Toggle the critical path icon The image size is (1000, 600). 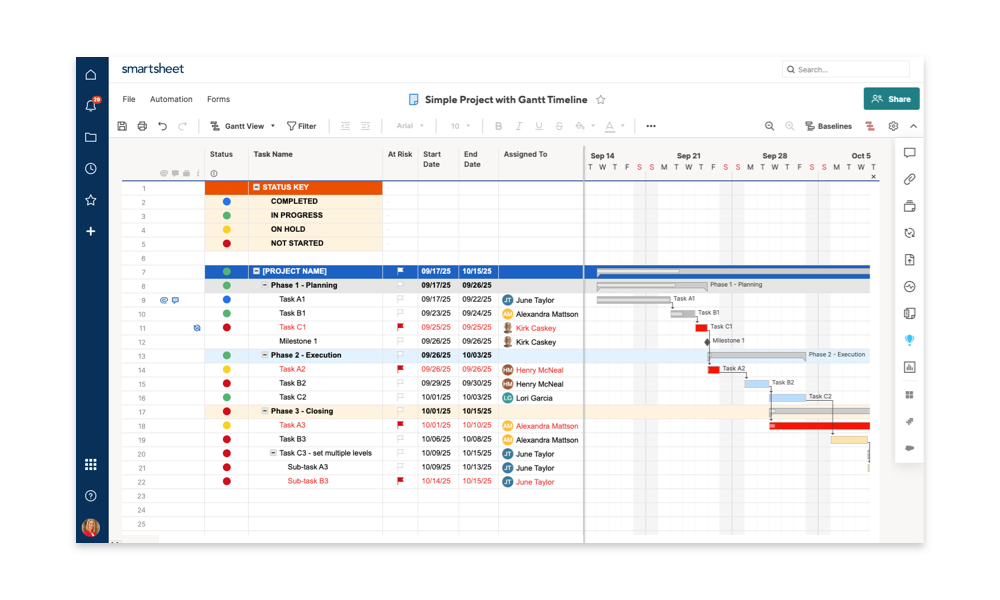tap(870, 126)
